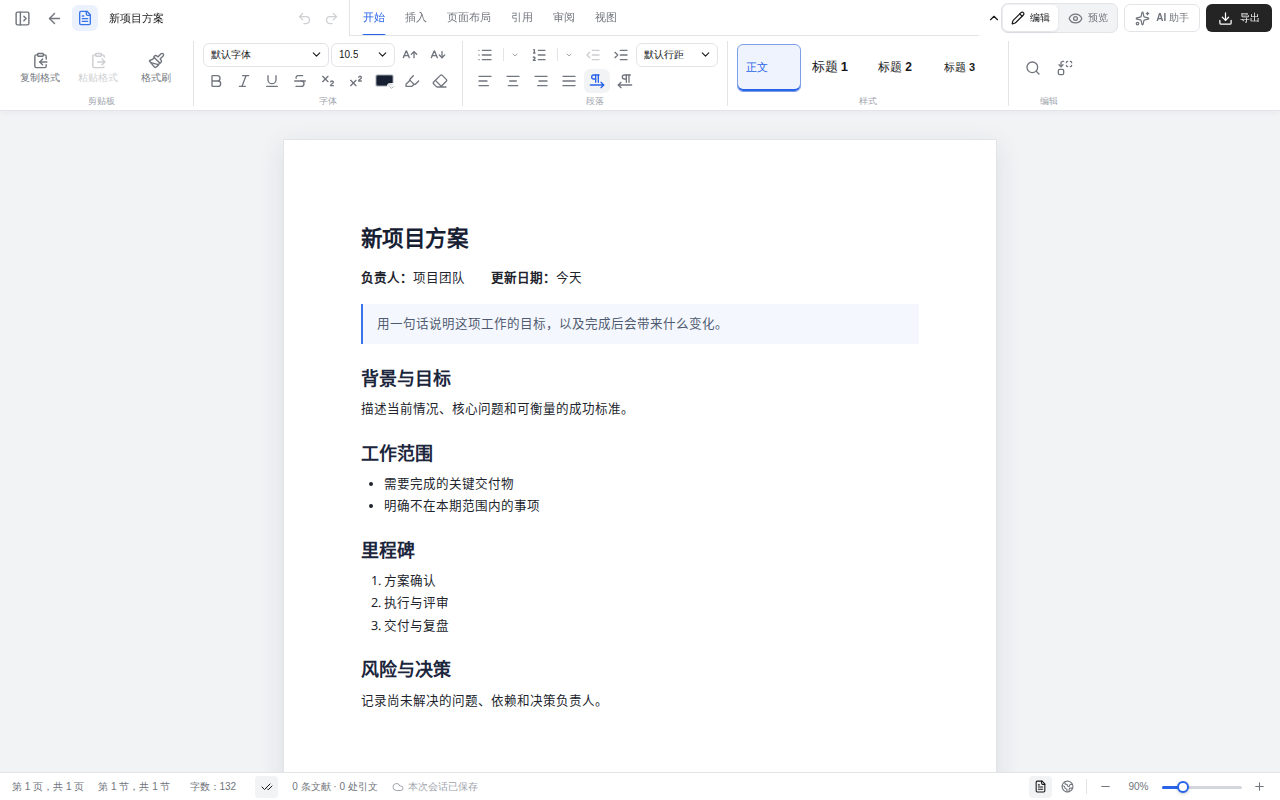Open the 默认字体 font family dropdown
Image resolution: width=1280 pixels, height=800 pixels.
click(x=266, y=55)
